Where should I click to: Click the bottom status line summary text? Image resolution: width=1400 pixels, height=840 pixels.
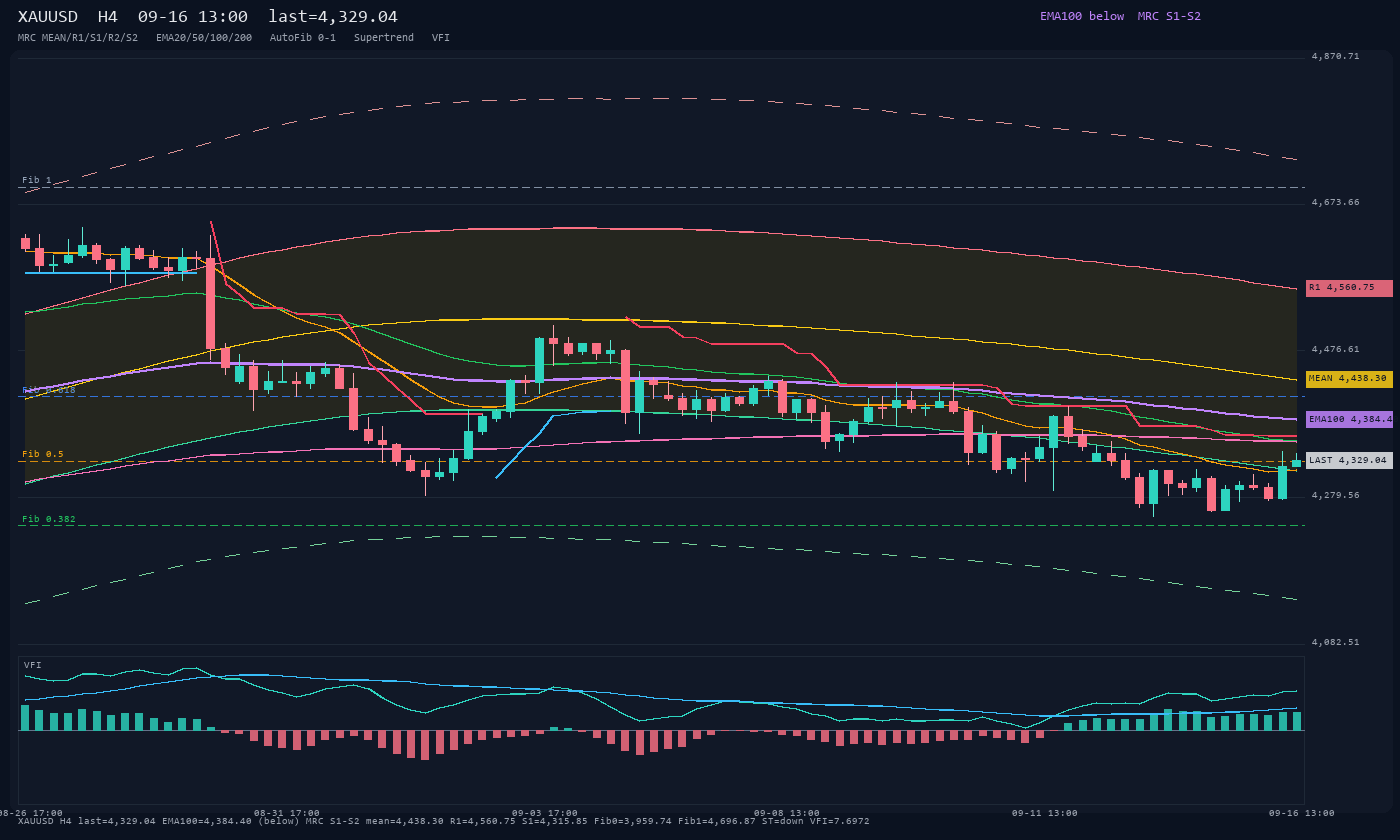tap(444, 821)
